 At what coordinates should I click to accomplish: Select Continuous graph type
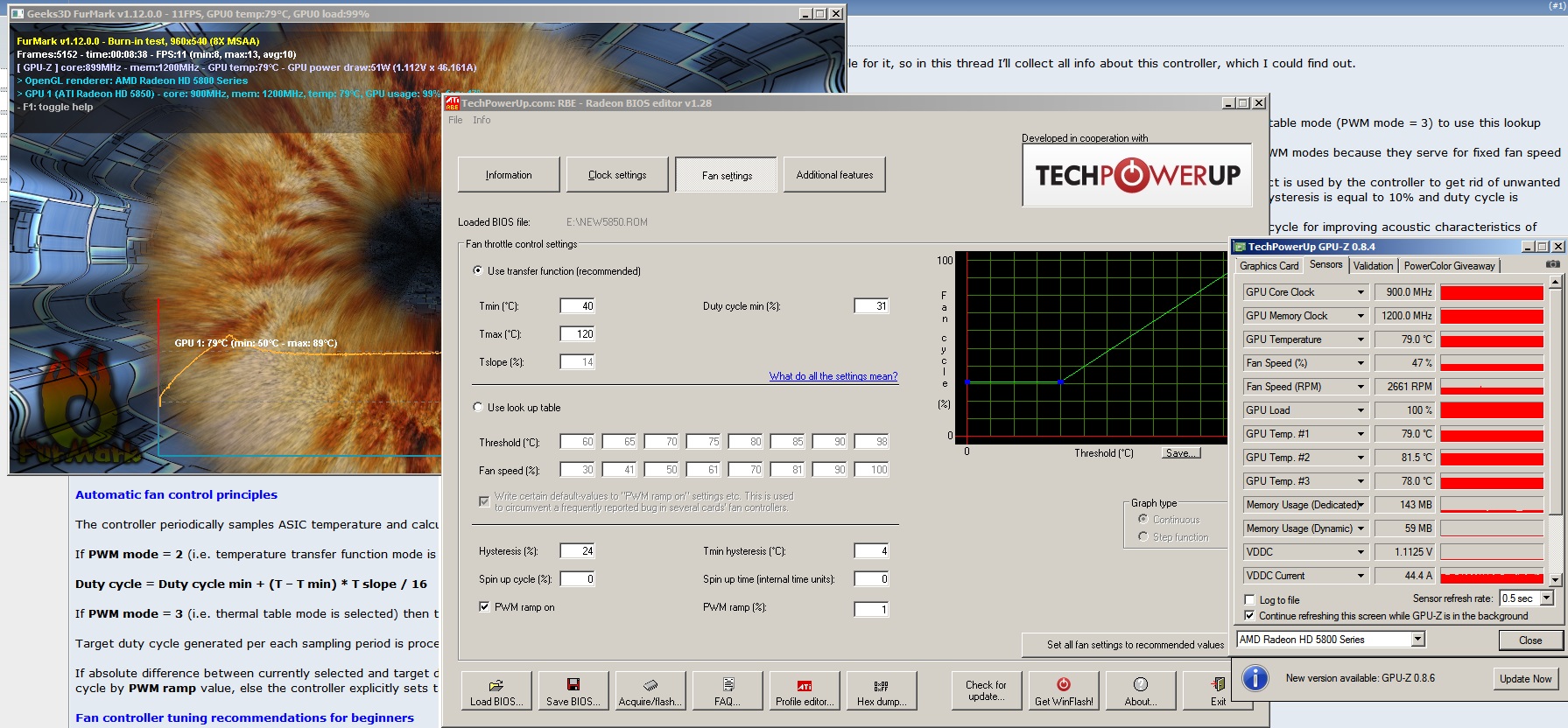[1143, 519]
